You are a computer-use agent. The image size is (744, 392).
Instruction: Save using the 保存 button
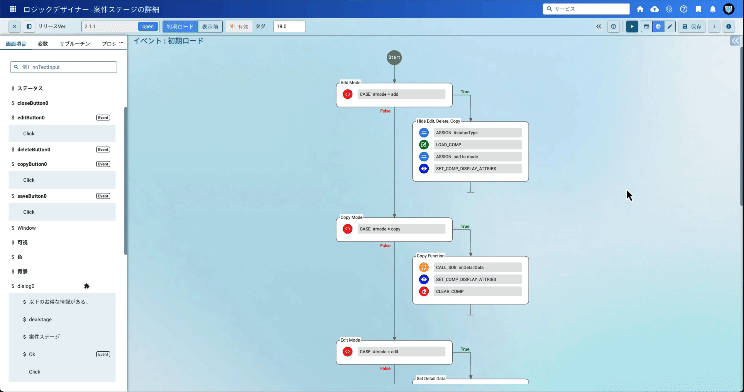(692, 27)
